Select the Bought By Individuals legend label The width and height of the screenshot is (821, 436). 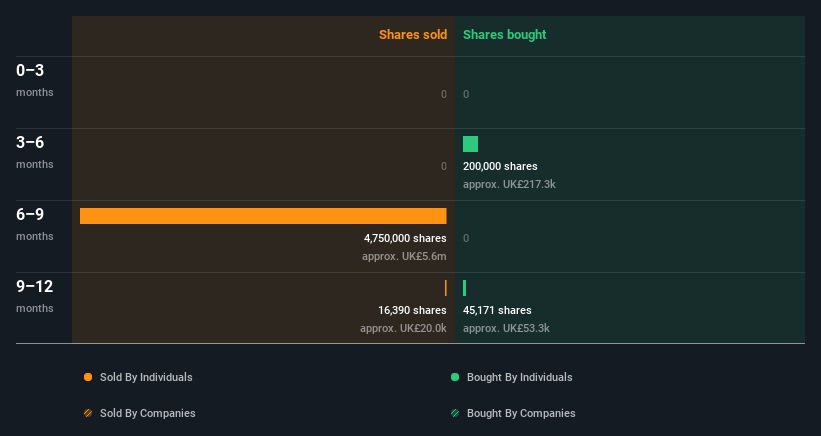519,377
